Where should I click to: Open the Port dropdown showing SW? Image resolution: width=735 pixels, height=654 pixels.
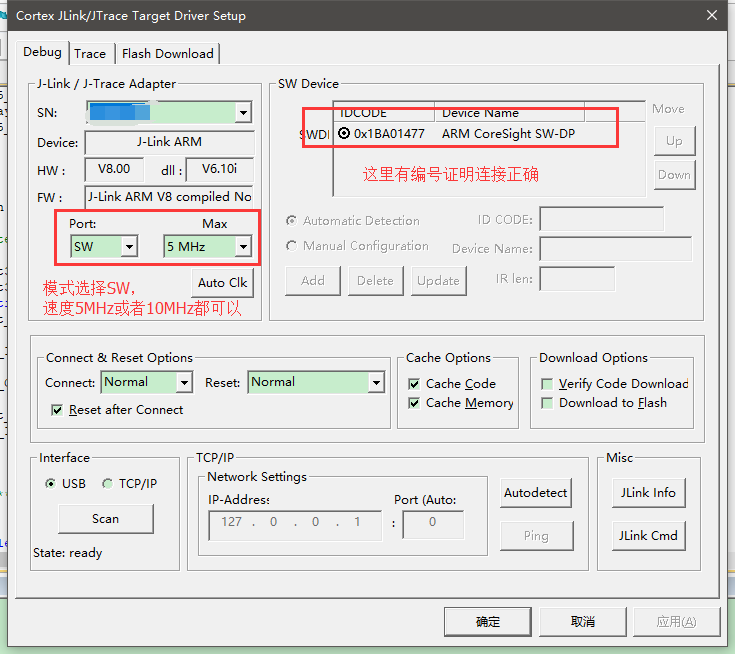click(129, 246)
